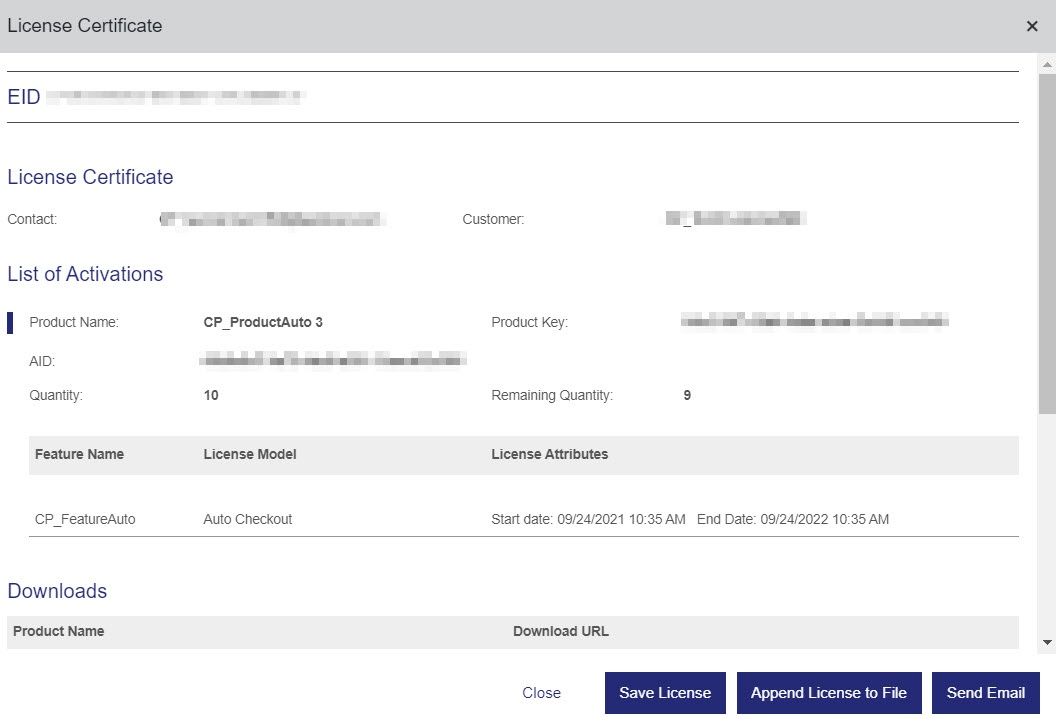Click the Save License button
1056x719 pixels.
(665, 693)
